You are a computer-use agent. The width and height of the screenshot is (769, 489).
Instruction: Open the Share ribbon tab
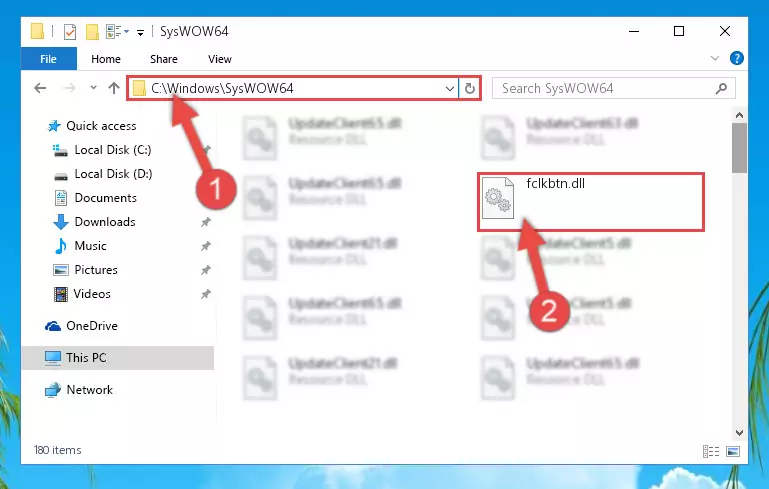point(164,59)
